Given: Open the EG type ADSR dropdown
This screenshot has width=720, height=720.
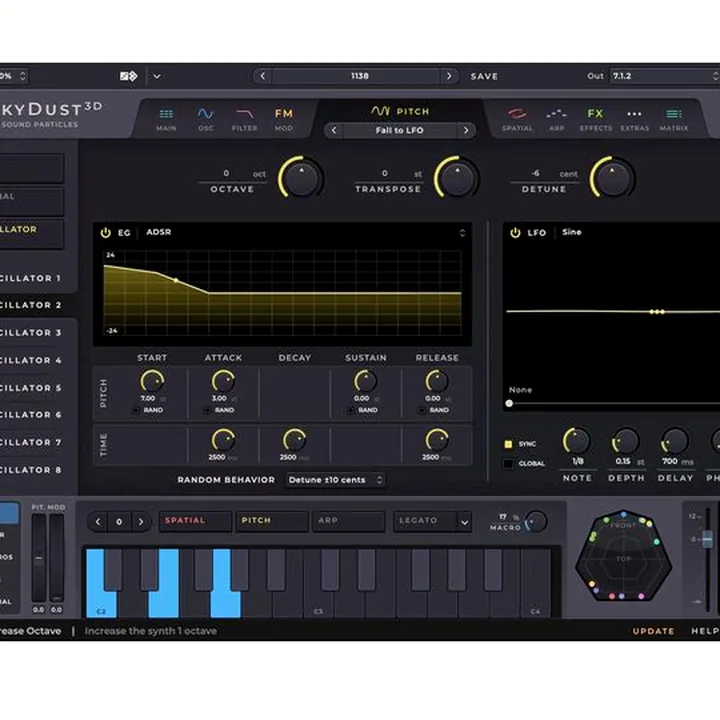Looking at the screenshot, I should click(x=305, y=232).
